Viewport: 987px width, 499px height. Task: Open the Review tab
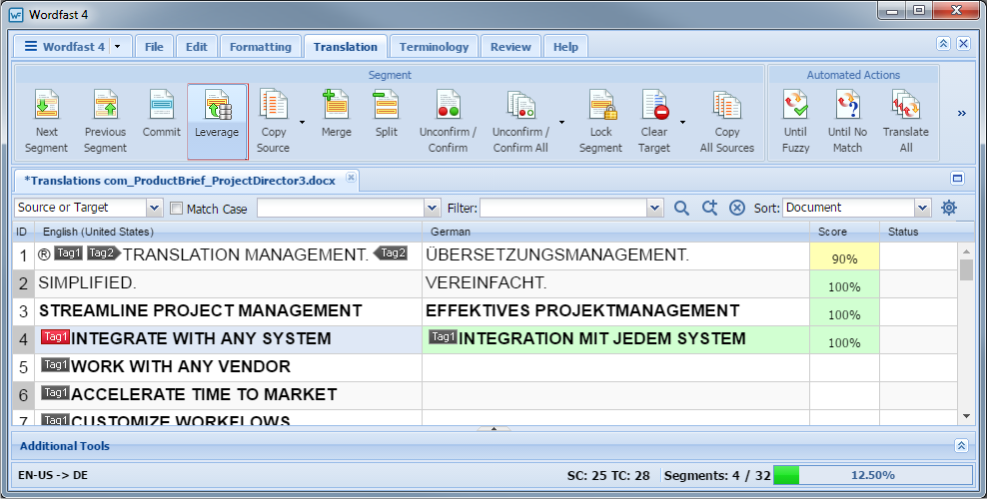coord(510,47)
